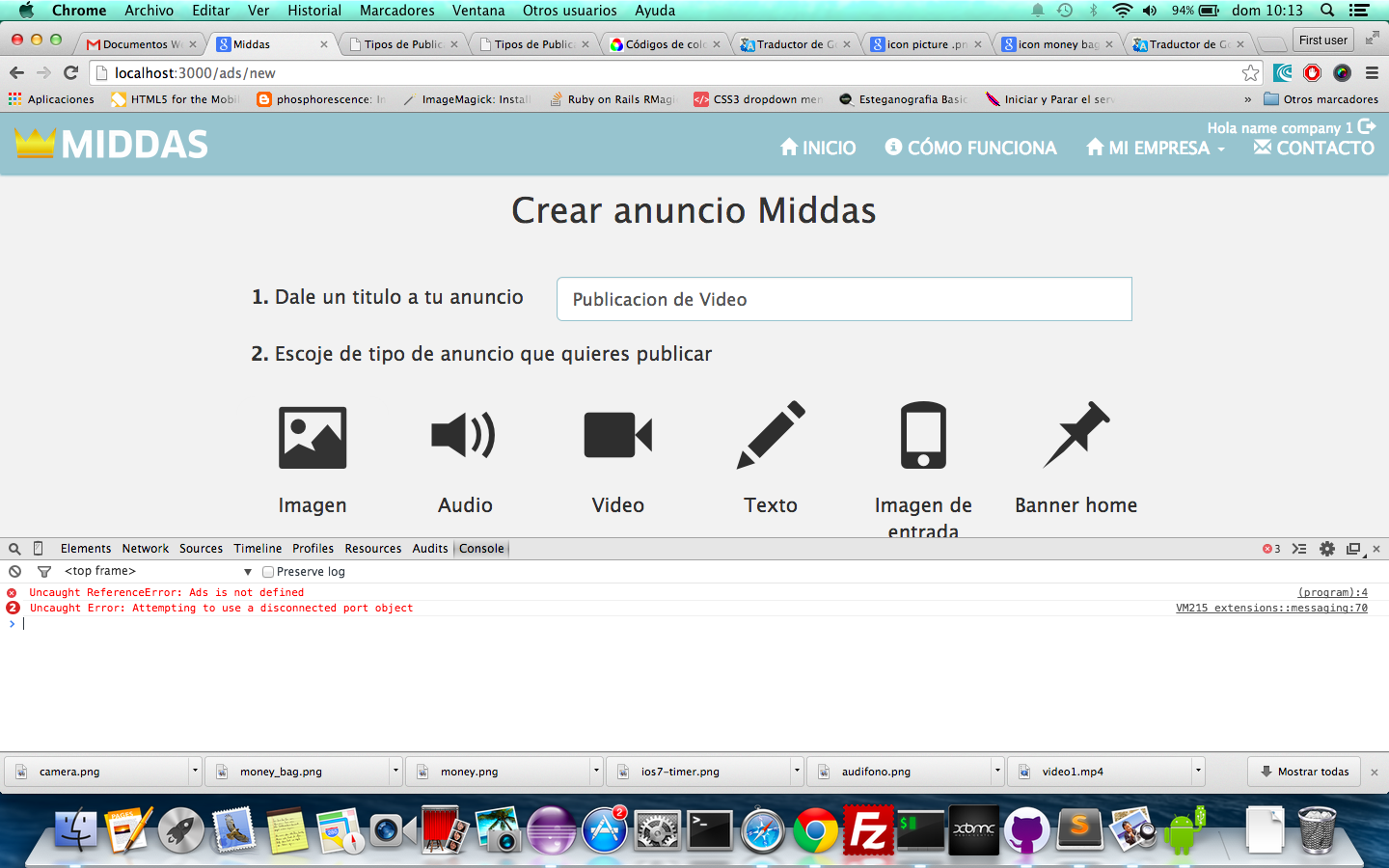
Task: Open dropdown arrow for ios7-timer.png download
Action: pos(797,772)
